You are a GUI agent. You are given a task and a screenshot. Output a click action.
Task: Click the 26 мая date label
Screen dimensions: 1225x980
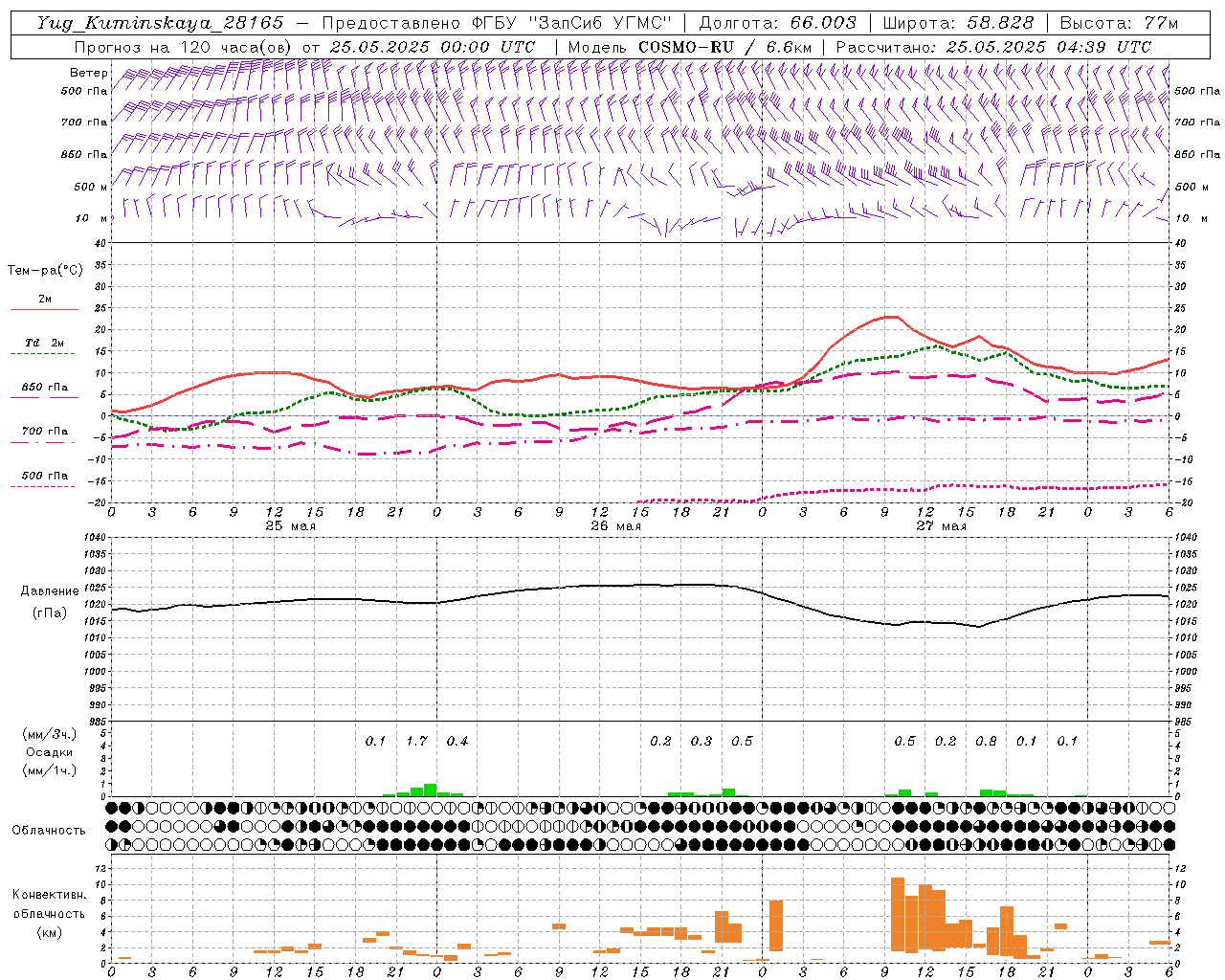pos(615,526)
